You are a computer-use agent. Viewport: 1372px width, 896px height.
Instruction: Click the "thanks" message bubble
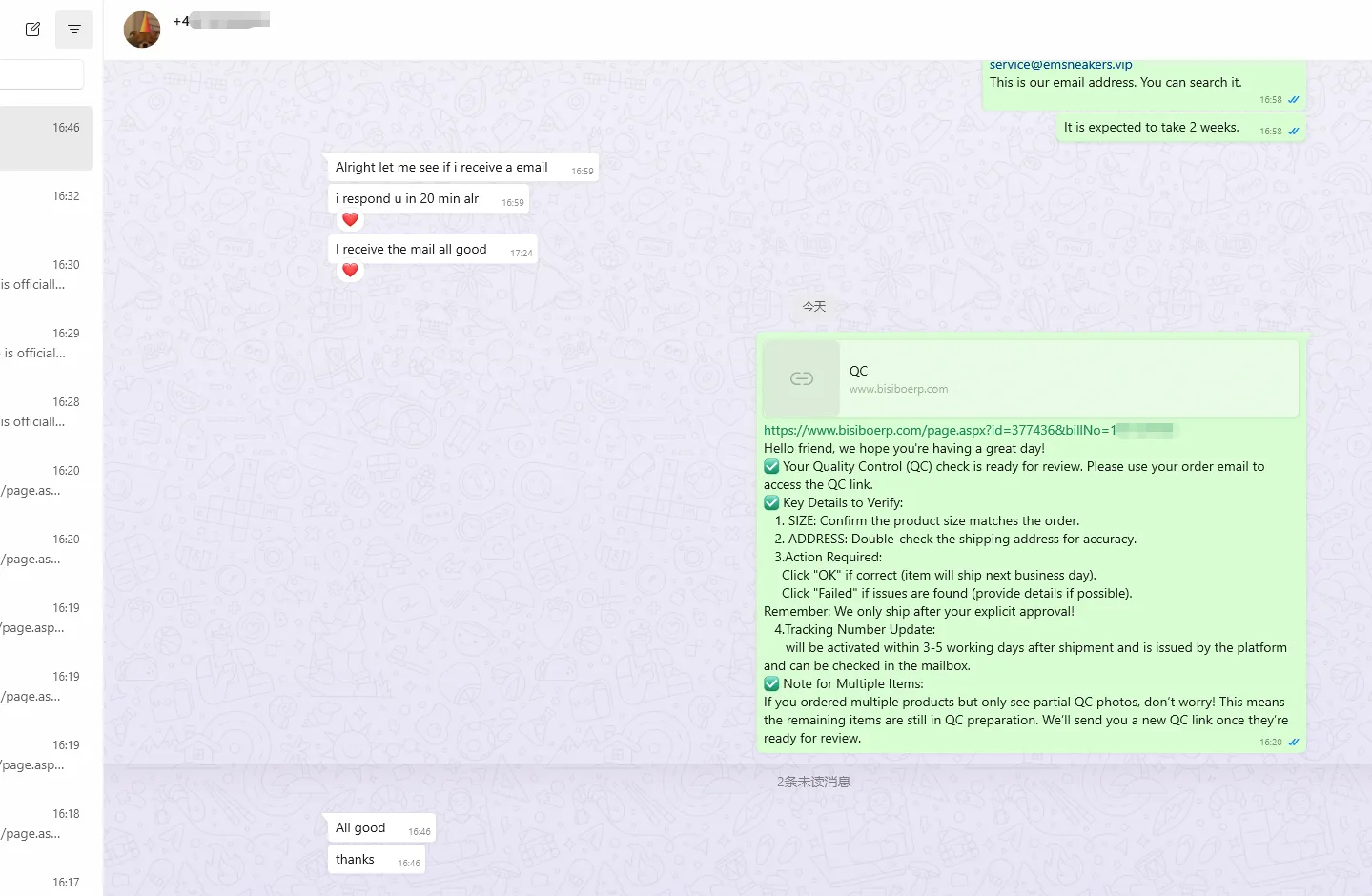(x=355, y=860)
